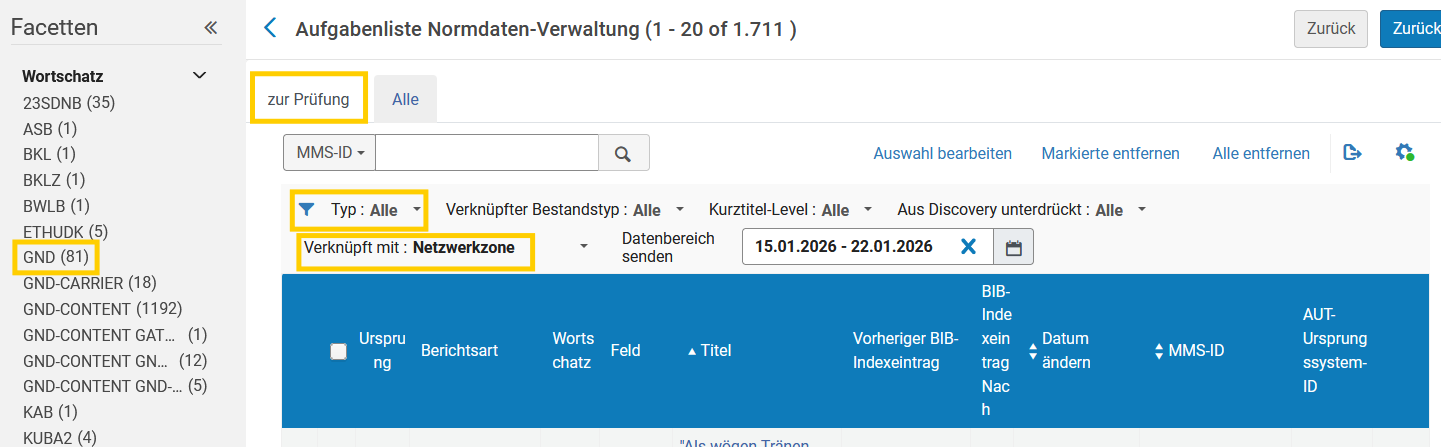Viewport: 1441px width, 447px height.
Task: Open the MMS-ID search field dropdown
Action: 329,153
